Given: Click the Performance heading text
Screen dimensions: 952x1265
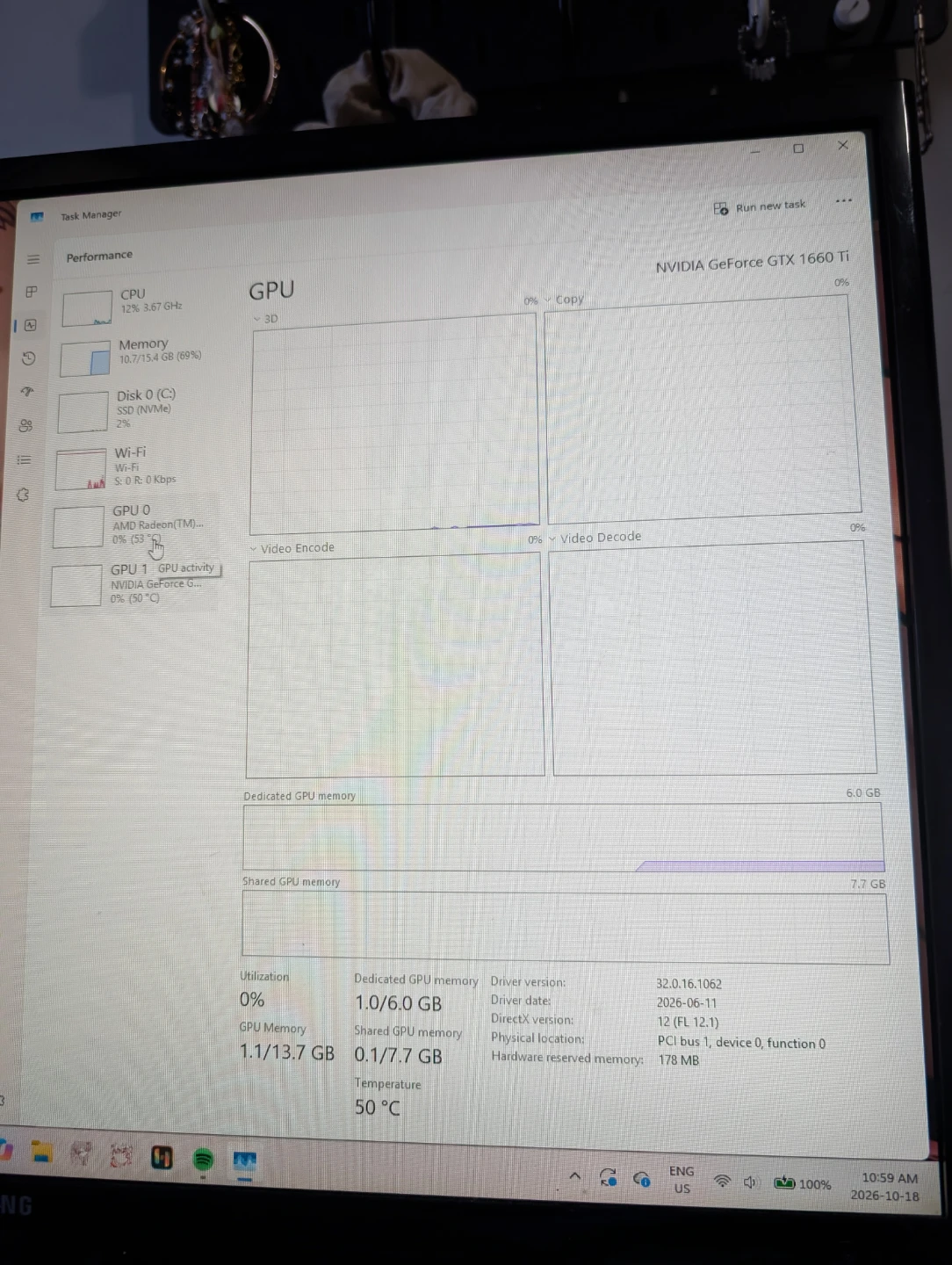Looking at the screenshot, I should (99, 256).
